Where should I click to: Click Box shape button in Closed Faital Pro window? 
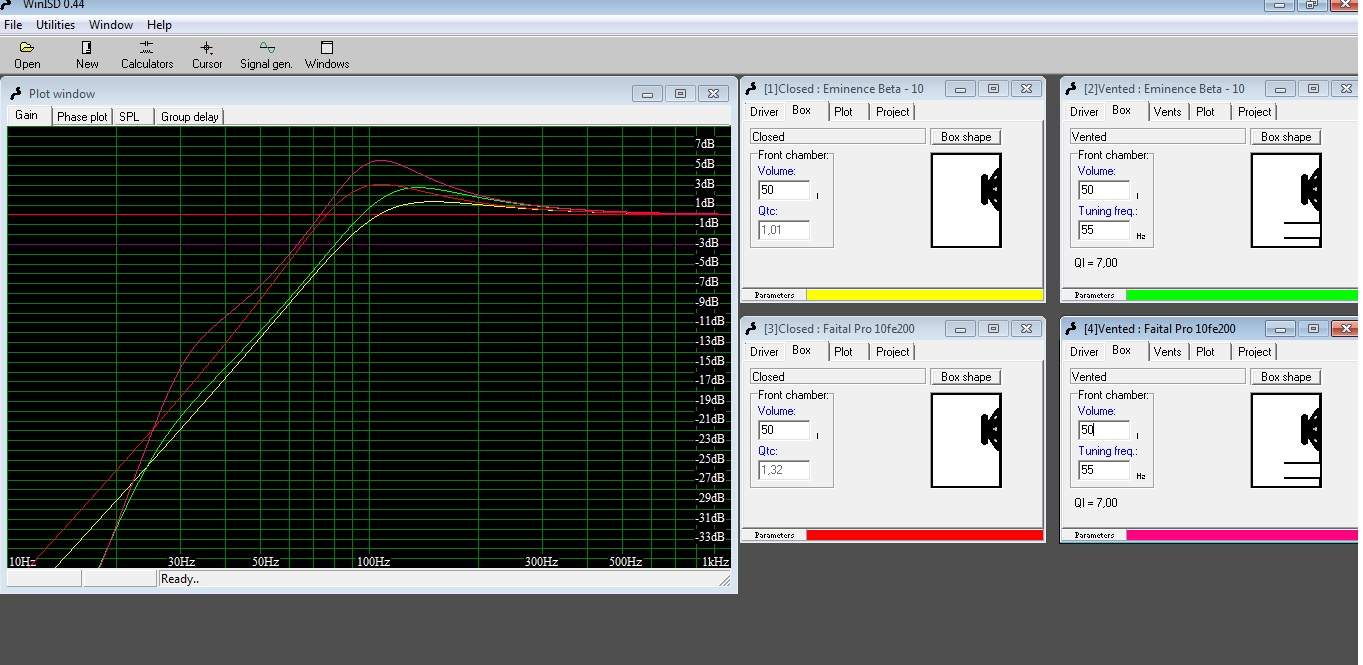(966, 377)
